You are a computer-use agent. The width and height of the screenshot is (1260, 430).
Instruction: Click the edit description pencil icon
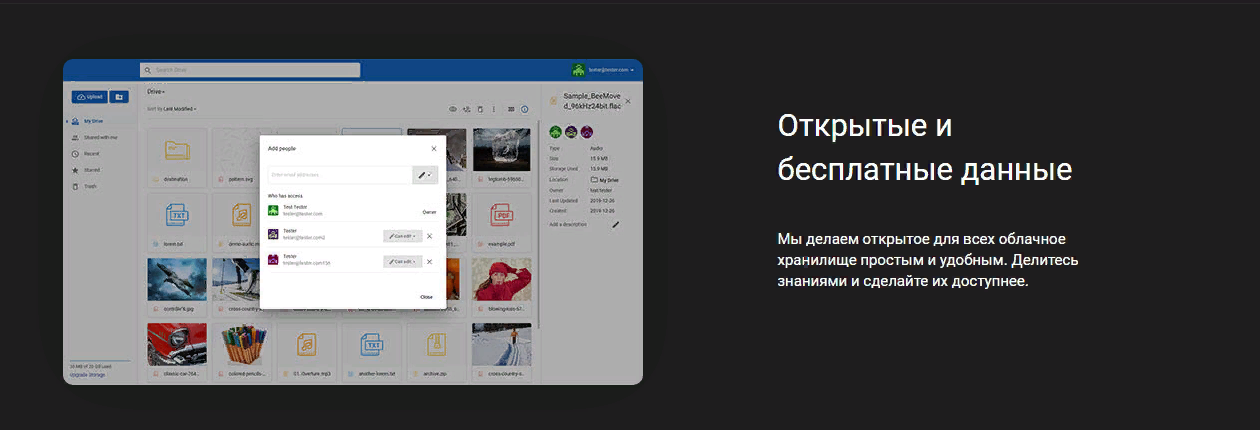click(x=616, y=225)
